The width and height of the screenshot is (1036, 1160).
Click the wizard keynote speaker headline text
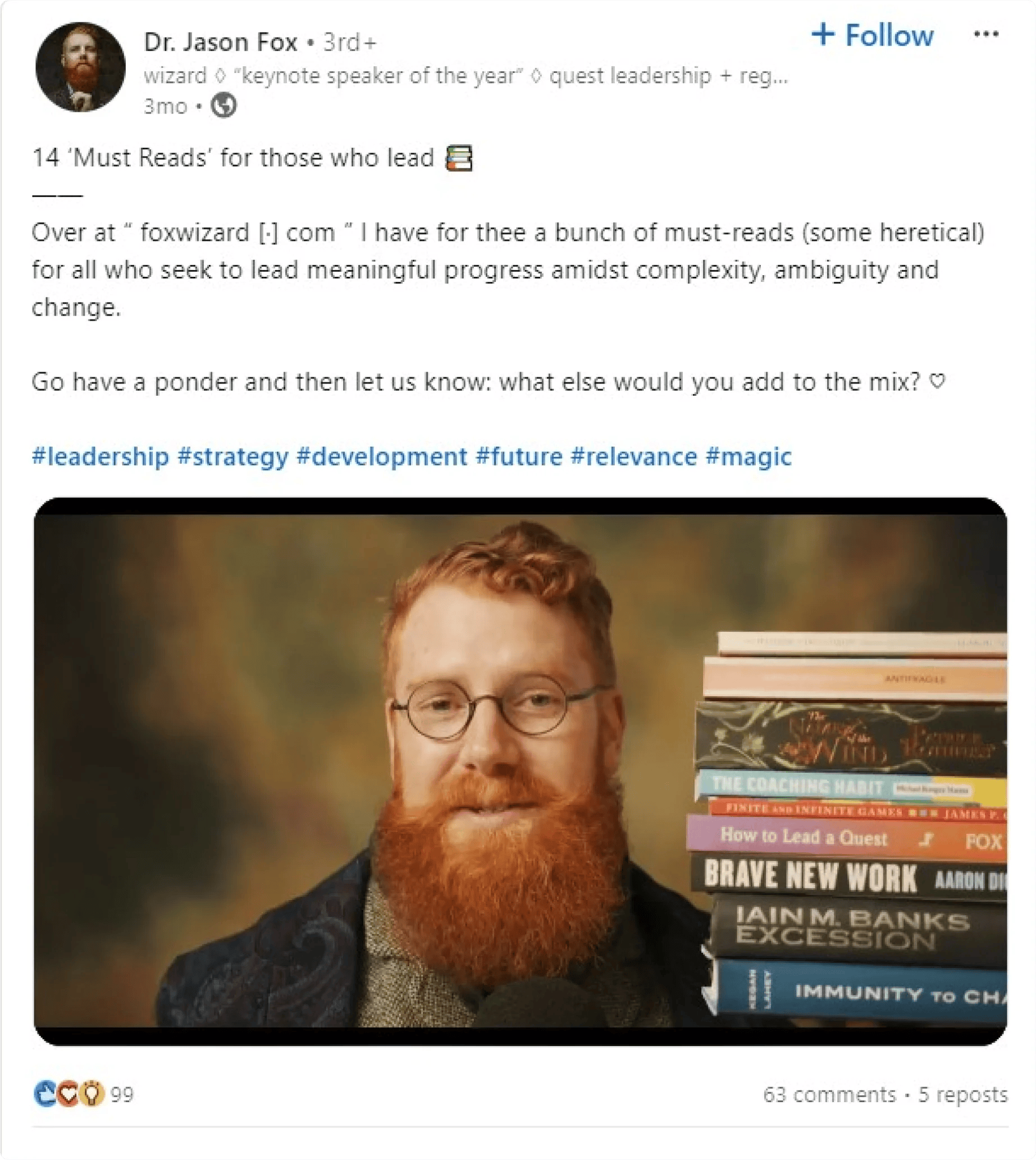[x=465, y=76]
